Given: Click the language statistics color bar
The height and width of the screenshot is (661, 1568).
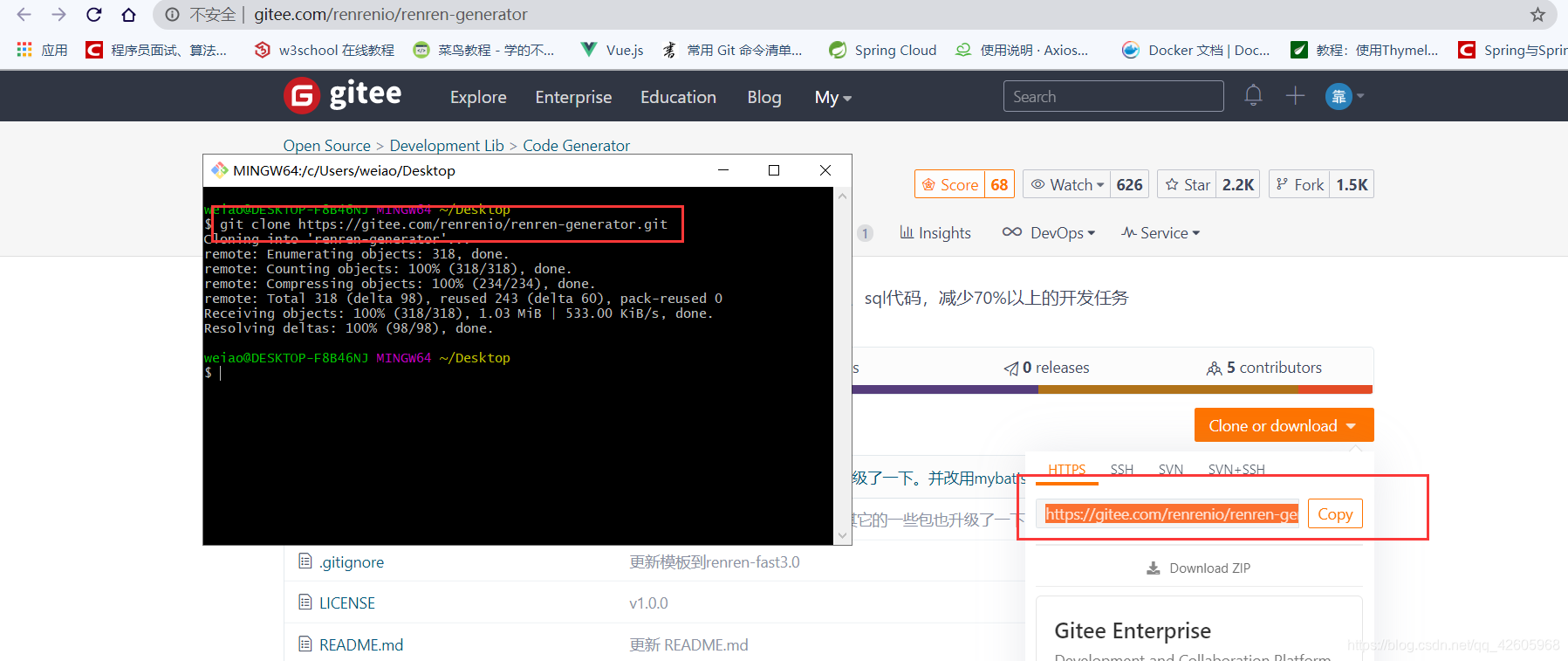Looking at the screenshot, I should point(1113,389).
